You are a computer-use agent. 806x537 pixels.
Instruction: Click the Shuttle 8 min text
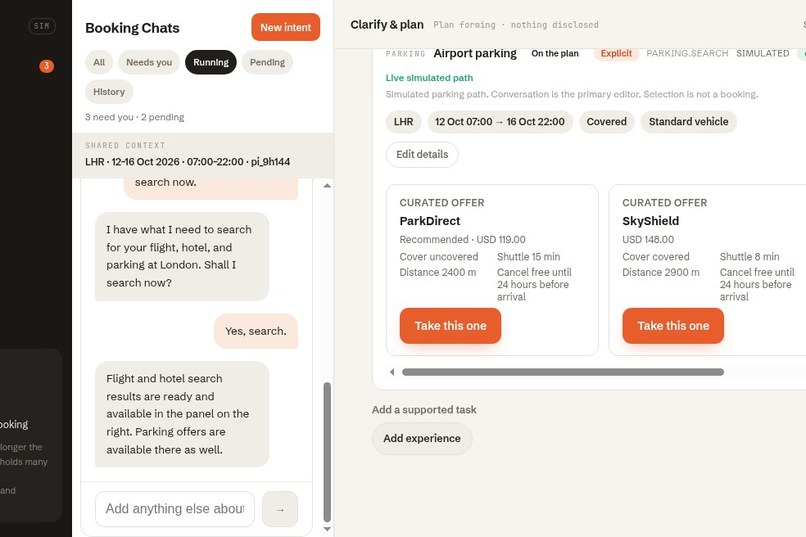(x=749, y=256)
